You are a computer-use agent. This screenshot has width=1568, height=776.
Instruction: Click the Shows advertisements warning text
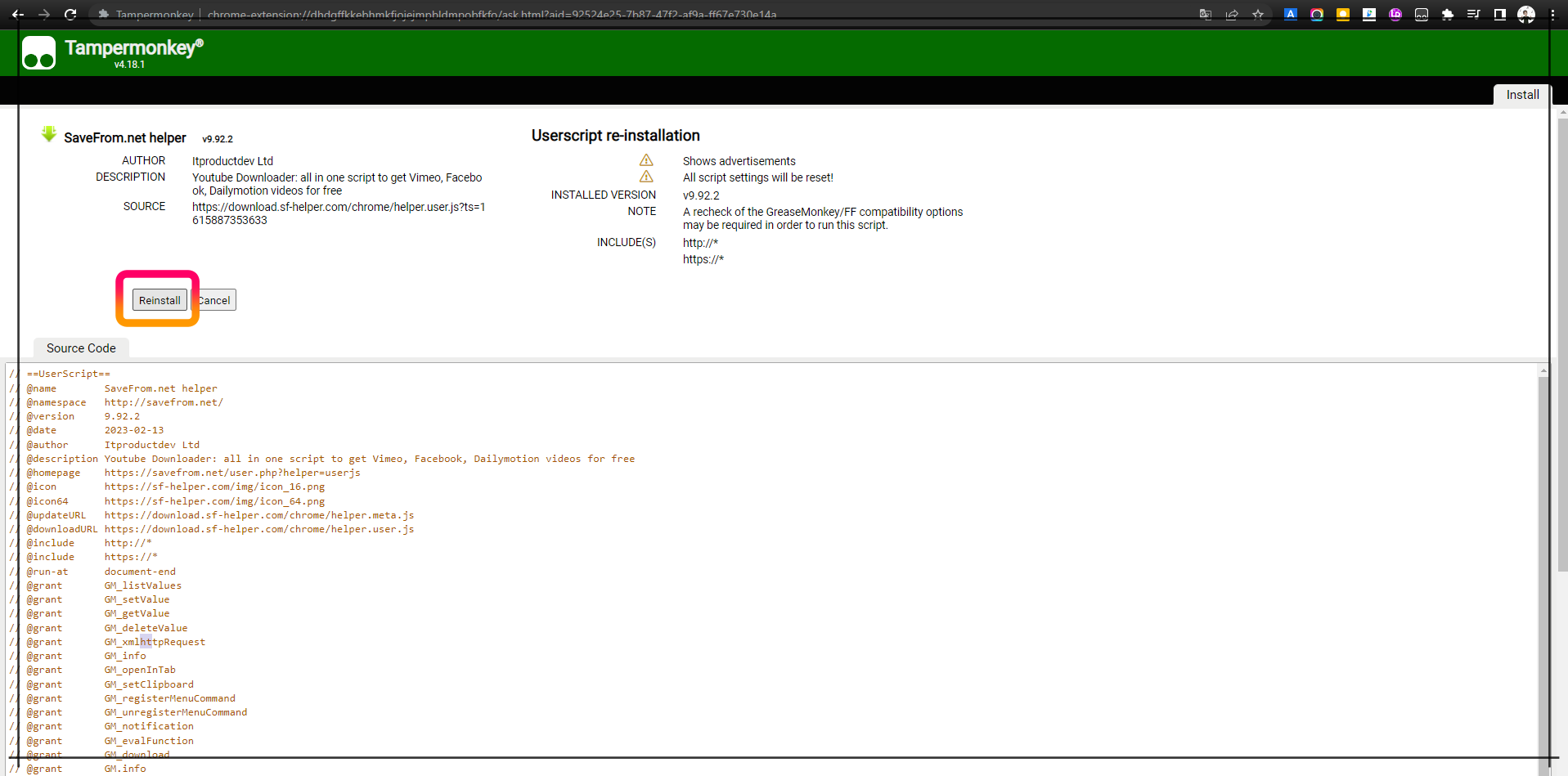click(x=739, y=161)
